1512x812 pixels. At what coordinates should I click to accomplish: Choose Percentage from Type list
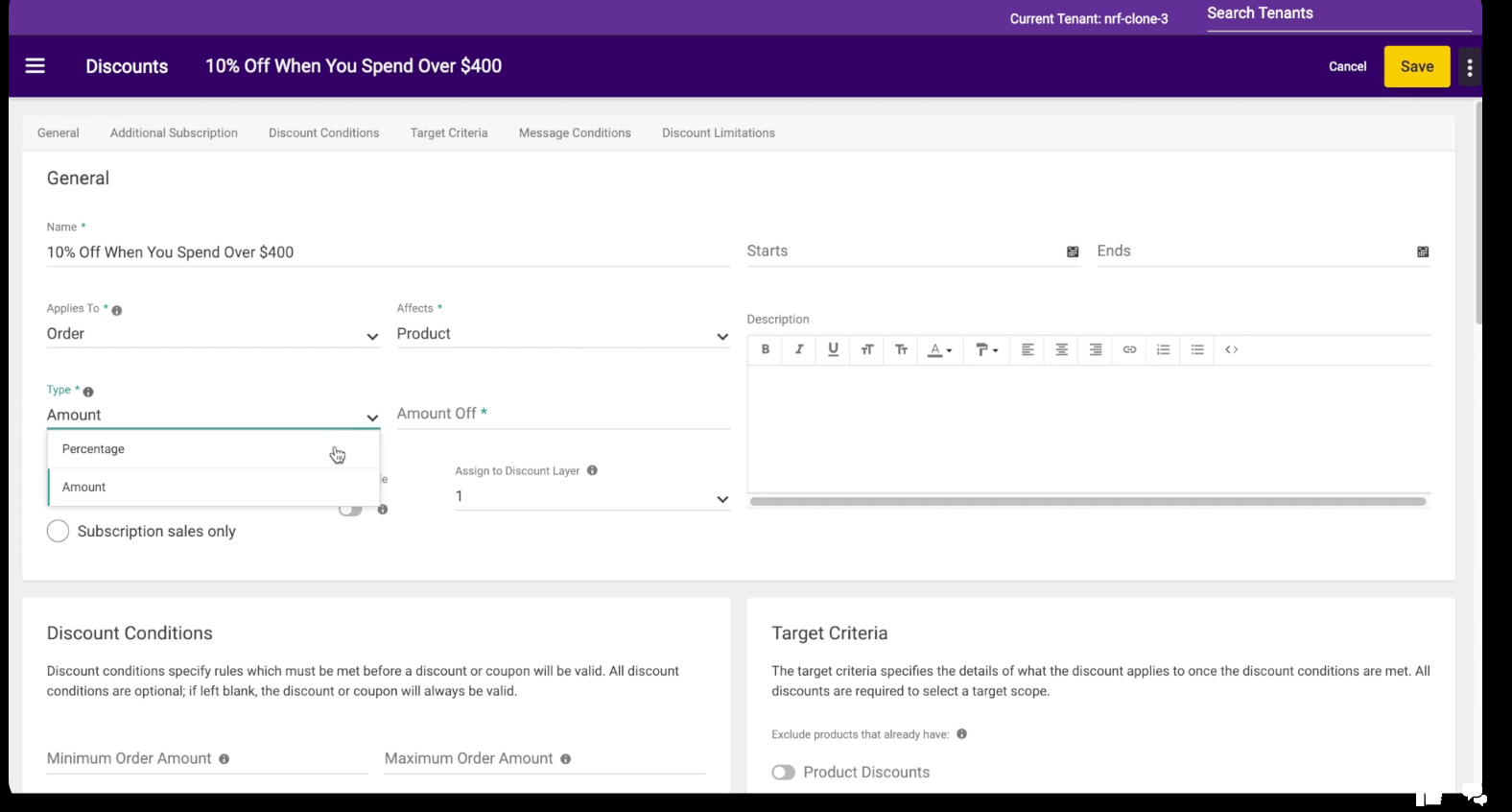(94, 449)
